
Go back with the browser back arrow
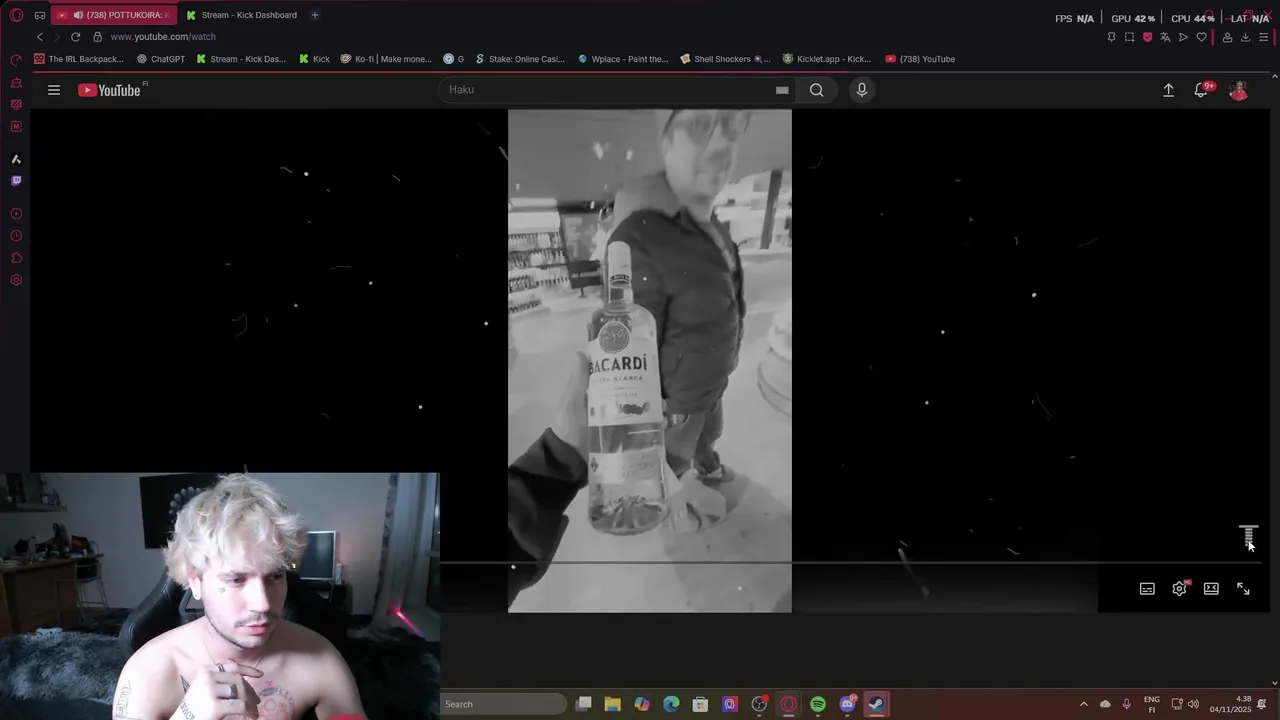point(40,37)
